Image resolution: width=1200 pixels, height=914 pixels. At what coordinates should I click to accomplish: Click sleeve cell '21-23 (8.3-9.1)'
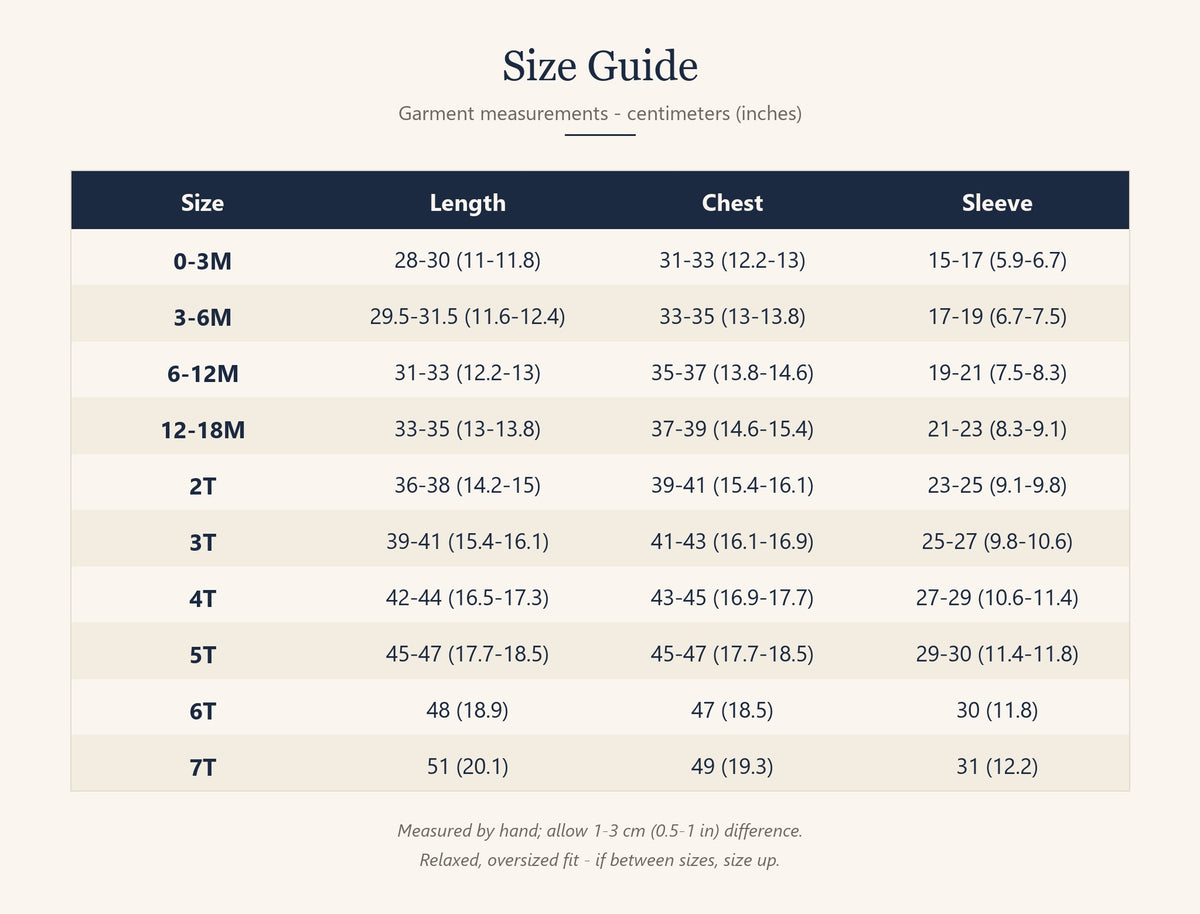[x=997, y=429]
